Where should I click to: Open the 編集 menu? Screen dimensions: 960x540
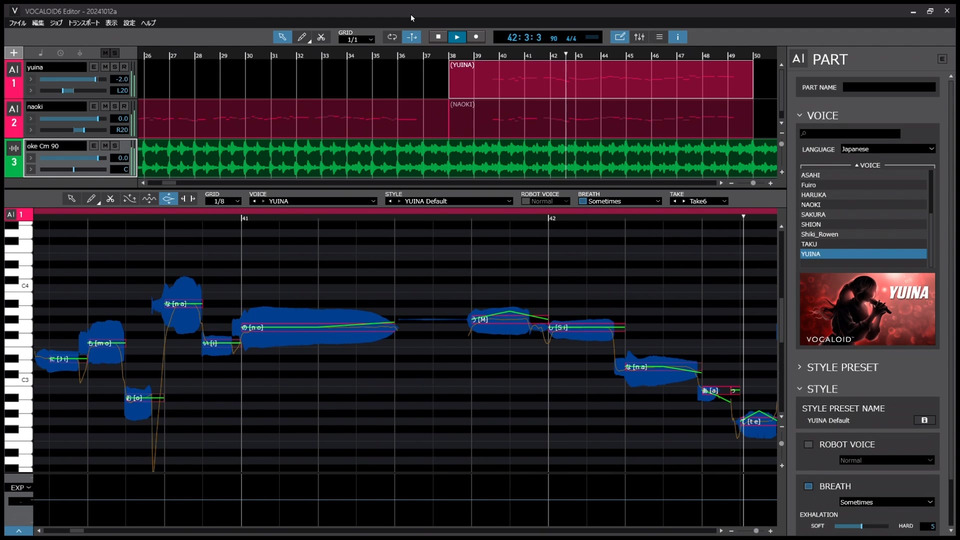(x=38, y=23)
